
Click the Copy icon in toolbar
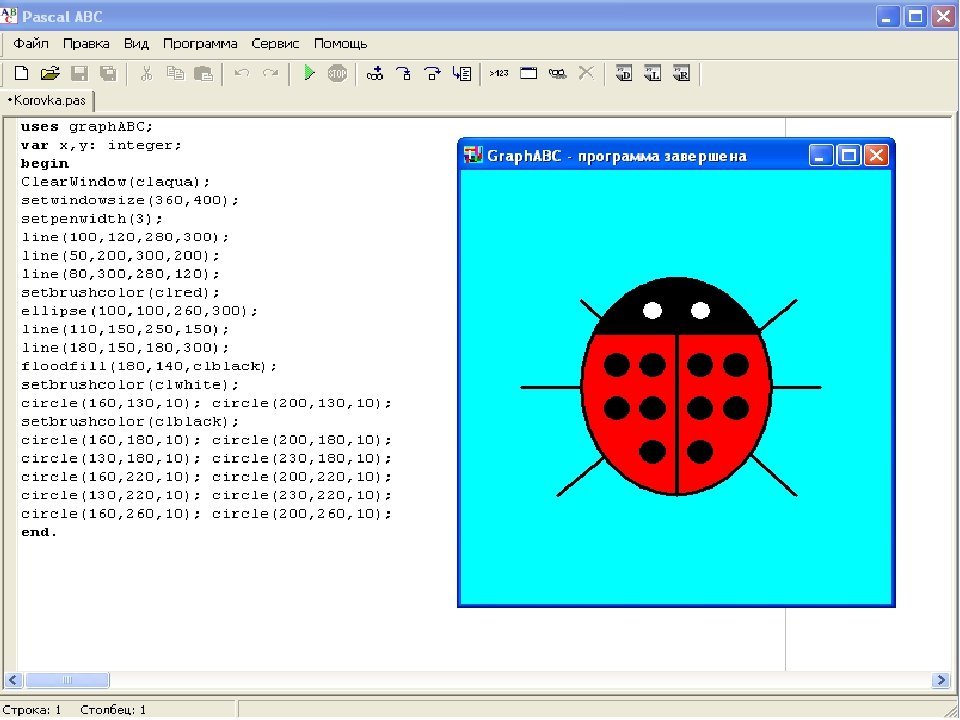point(175,73)
